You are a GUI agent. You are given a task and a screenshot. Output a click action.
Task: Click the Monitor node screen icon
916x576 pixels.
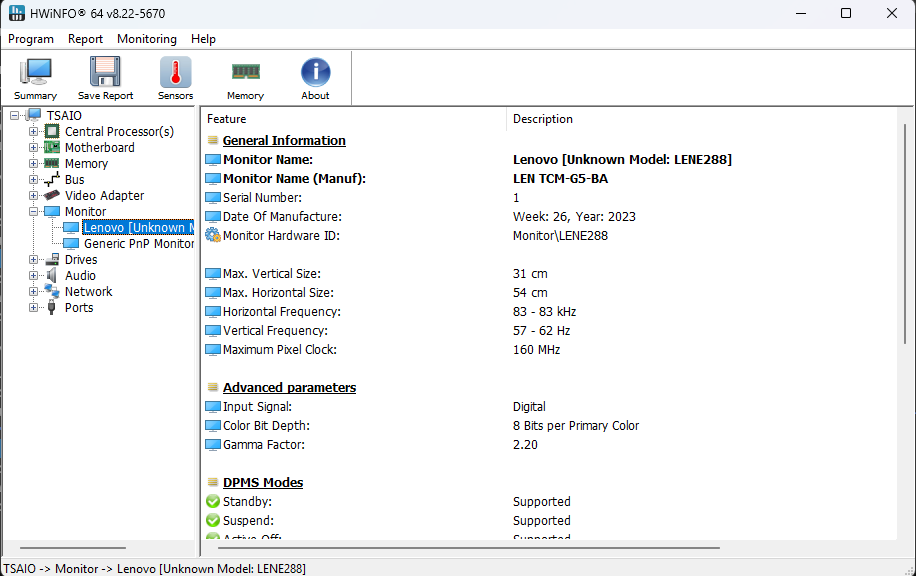pos(52,211)
